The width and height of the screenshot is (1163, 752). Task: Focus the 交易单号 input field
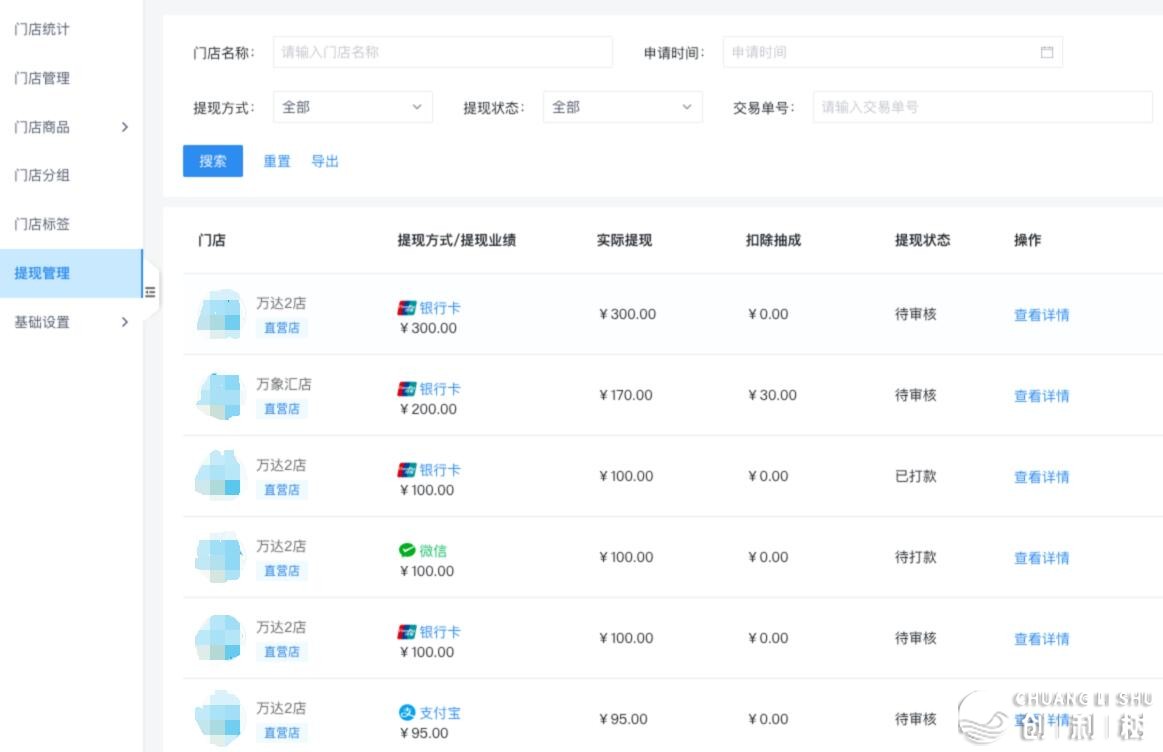tap(983, 107)
